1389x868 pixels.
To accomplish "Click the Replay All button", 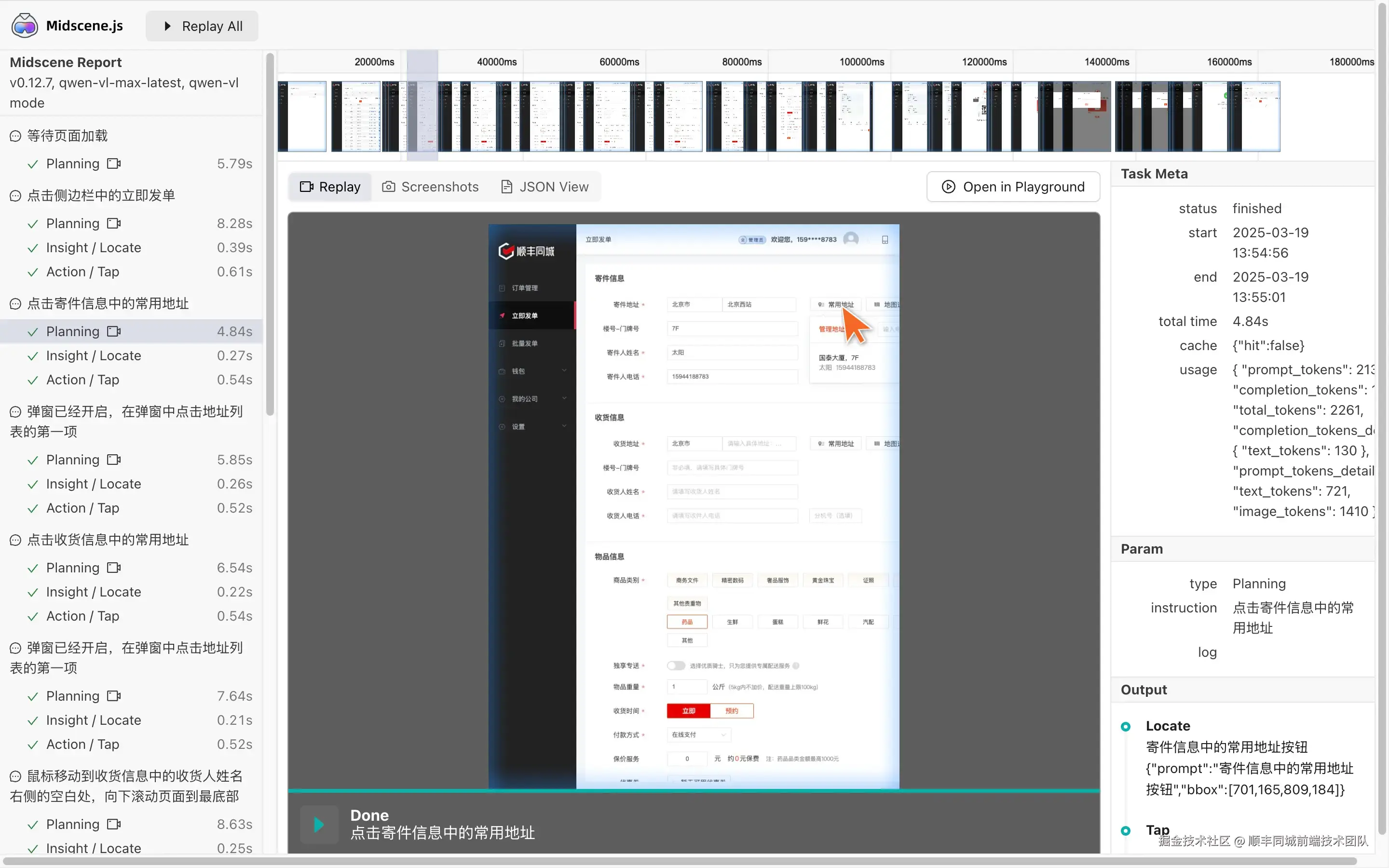I will tap(202, 27).
